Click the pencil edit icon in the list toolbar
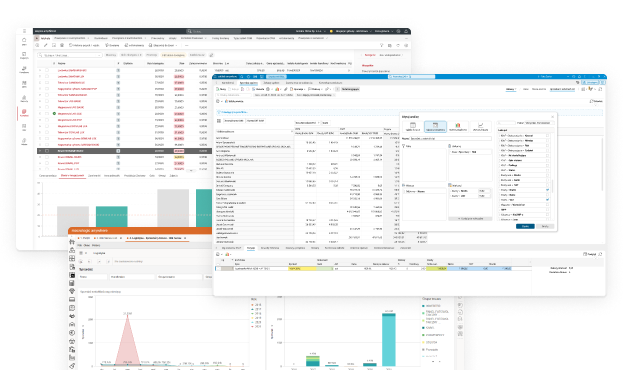The height and width of the screenshot is (370, 626). (x=46, y=45)
